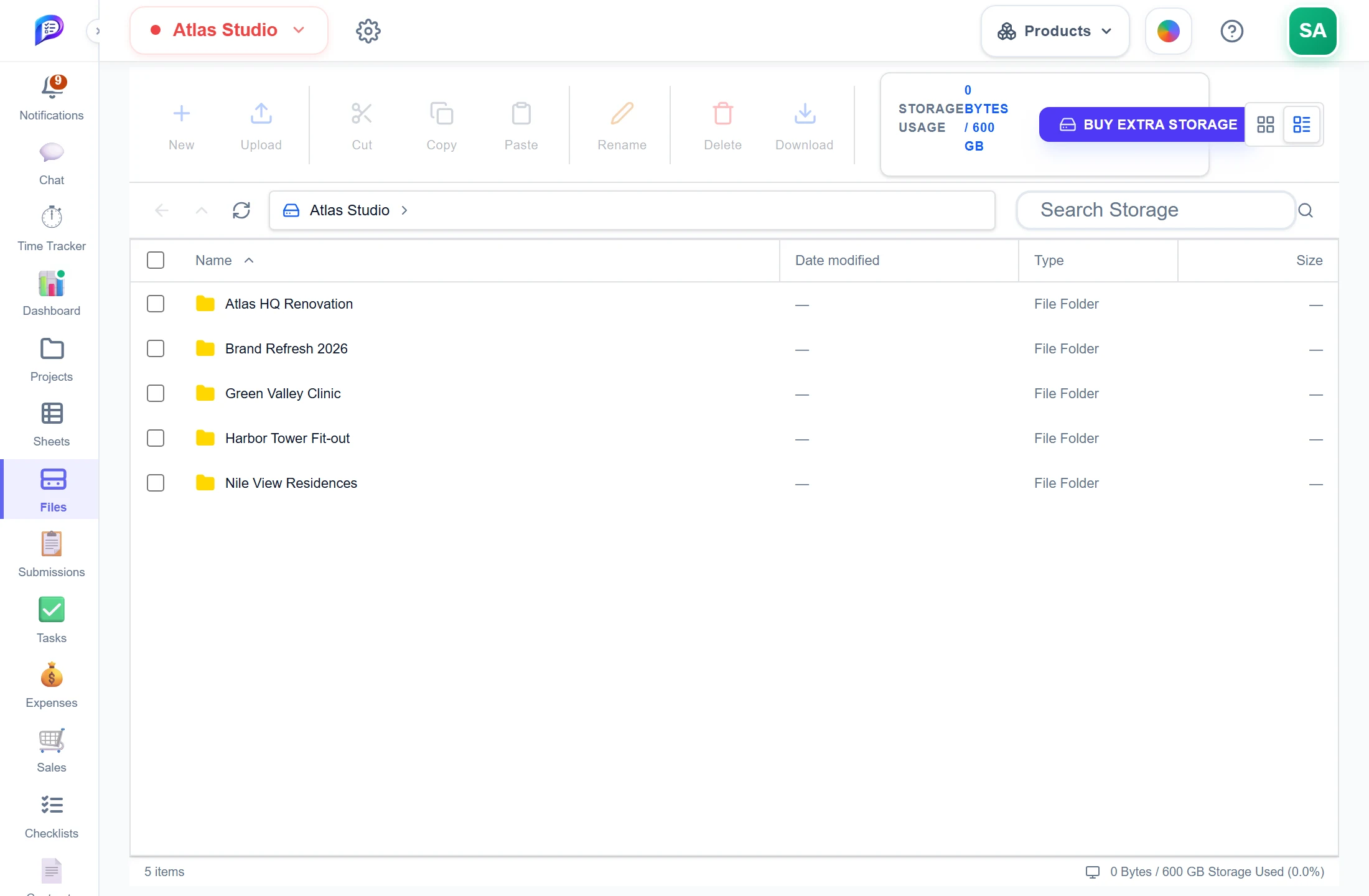Check the Green Valley Clinic checkbox
This screenshot has height=896, width=1369.
click(x=156, y=393)
